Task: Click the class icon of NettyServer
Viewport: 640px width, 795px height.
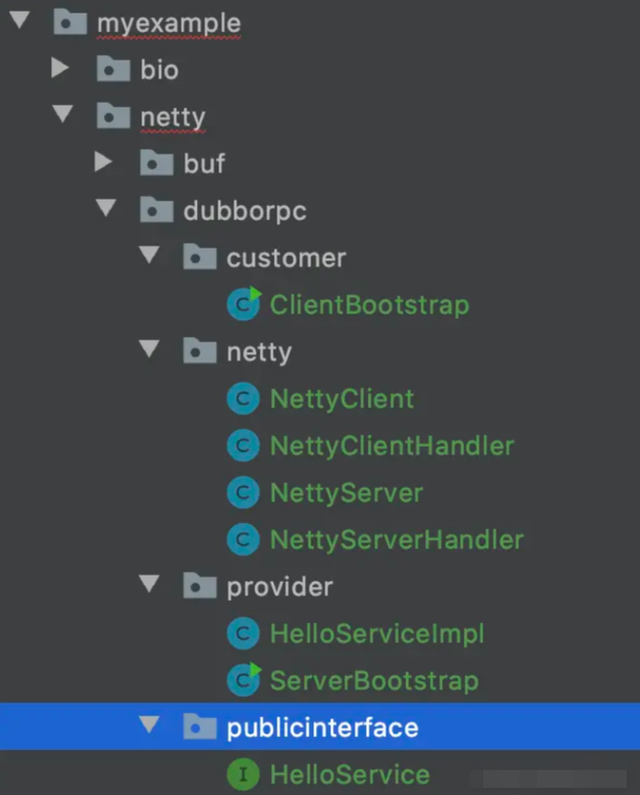Action: point(243,492)
